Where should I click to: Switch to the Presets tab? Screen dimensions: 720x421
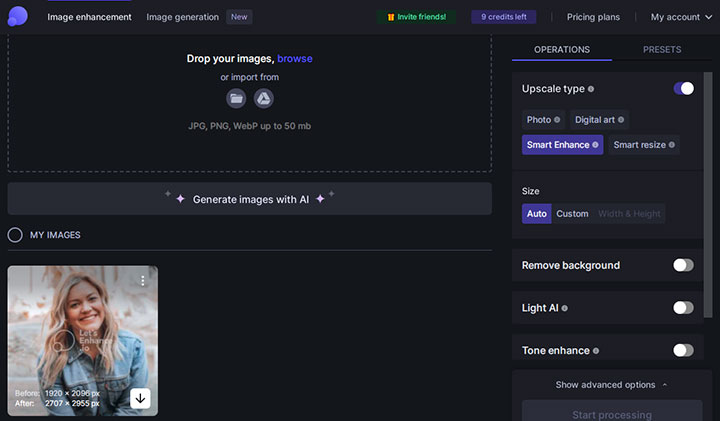tap(662, 50)
